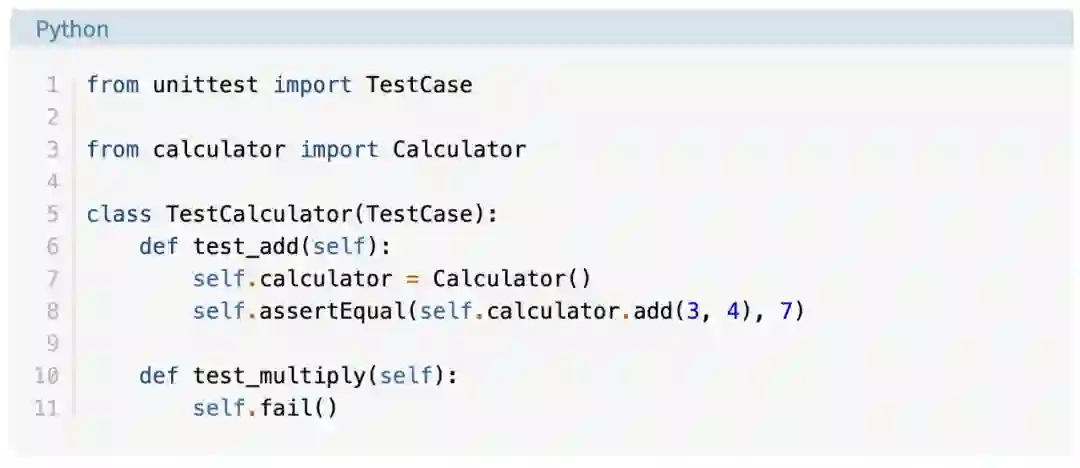Click the fail() call on line 11
The image size is (1080, 468).
click(x=299, y=408)
